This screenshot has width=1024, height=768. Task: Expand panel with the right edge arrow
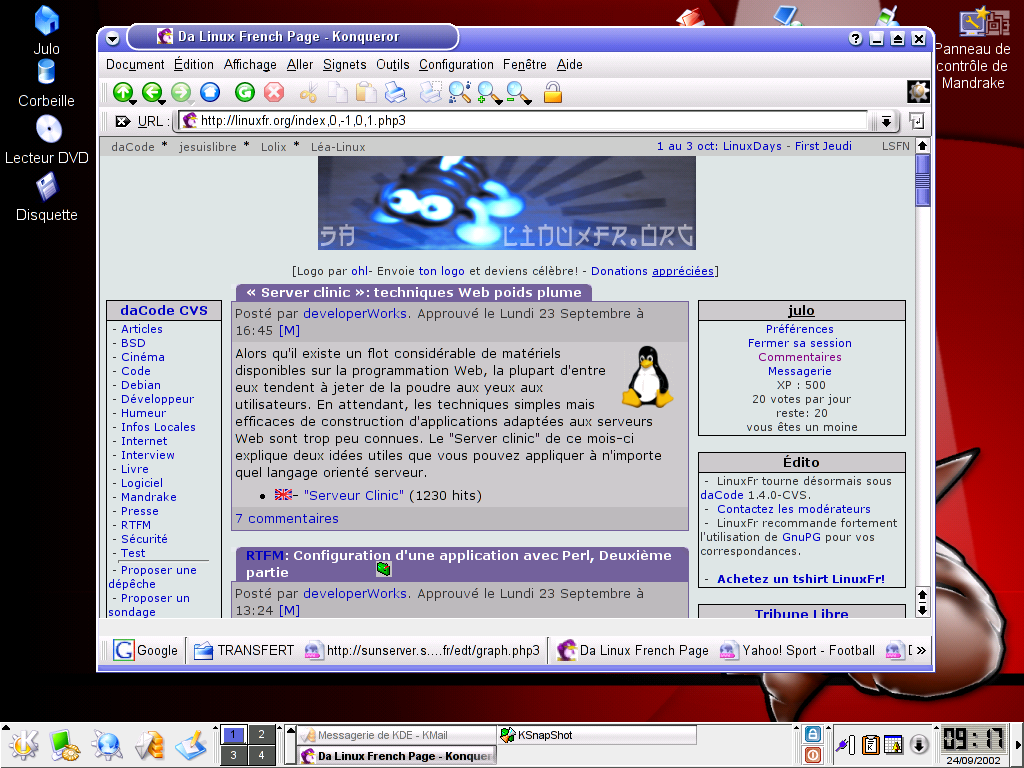pos(1019,745)
